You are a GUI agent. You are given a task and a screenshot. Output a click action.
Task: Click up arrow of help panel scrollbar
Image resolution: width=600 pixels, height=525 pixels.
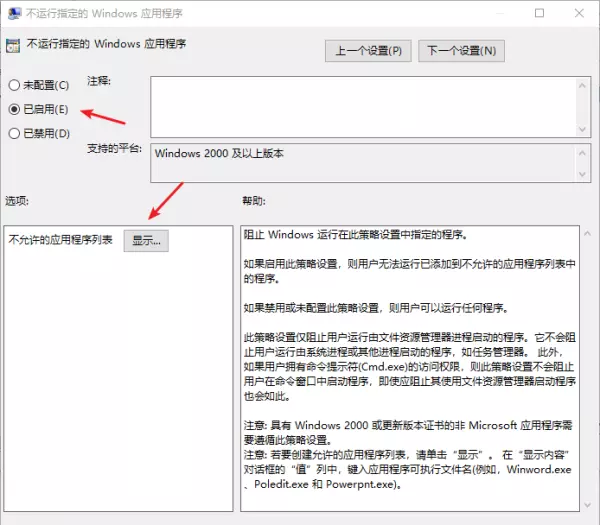(588, 233)
